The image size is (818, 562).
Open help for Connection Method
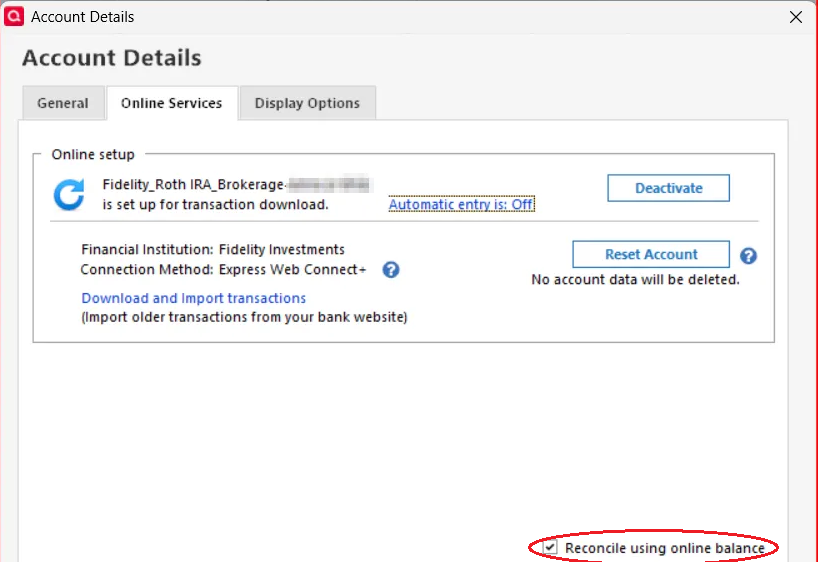391,270
